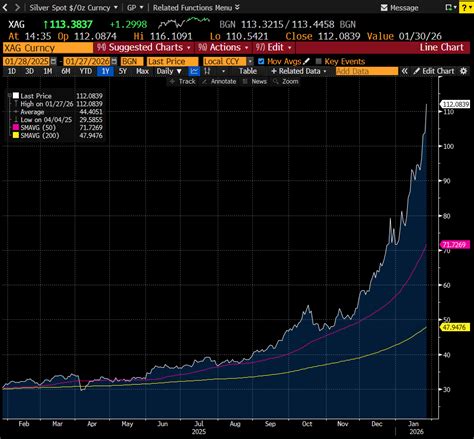
Task: Open calendar picker for end date 01/27/2026
Action: tap(114, 61)
